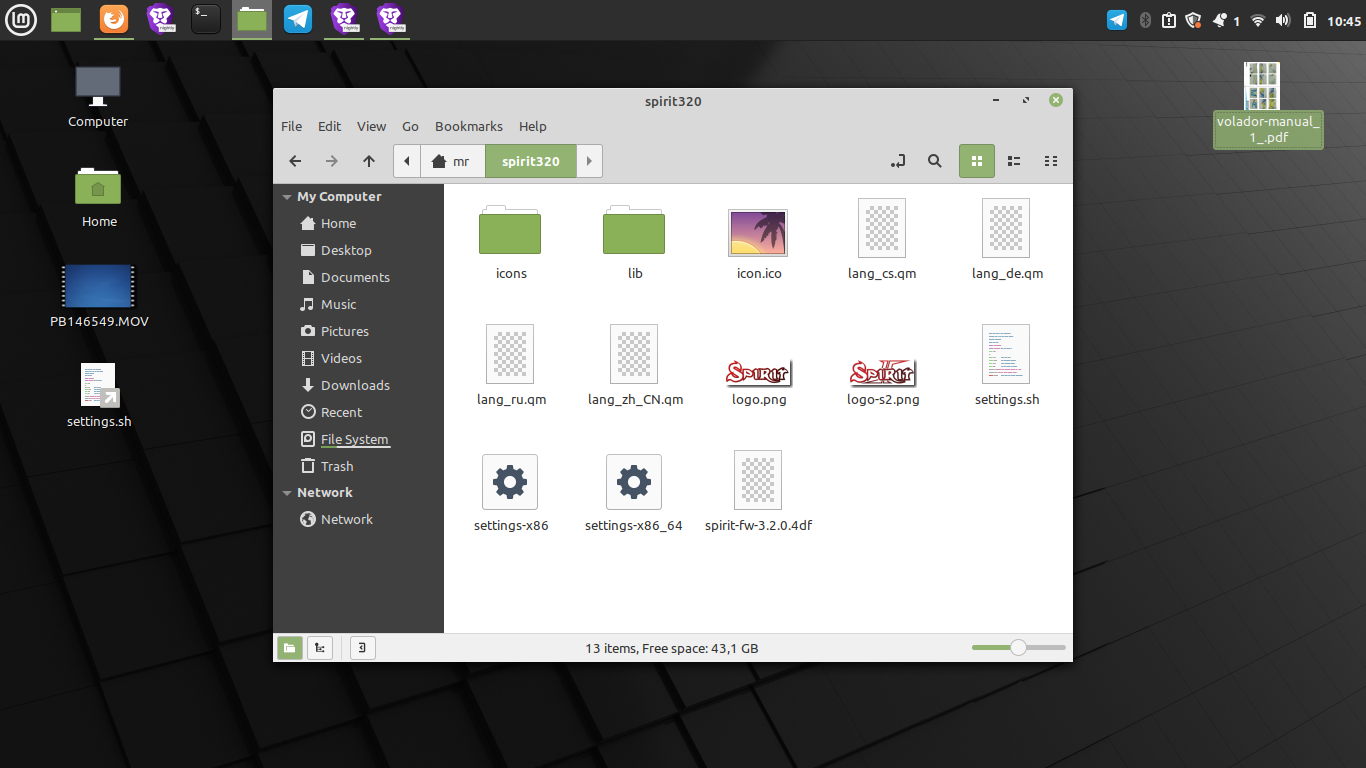1366x768 pixels.
Task: Click the mr home path button
Action: coord(451,161)
